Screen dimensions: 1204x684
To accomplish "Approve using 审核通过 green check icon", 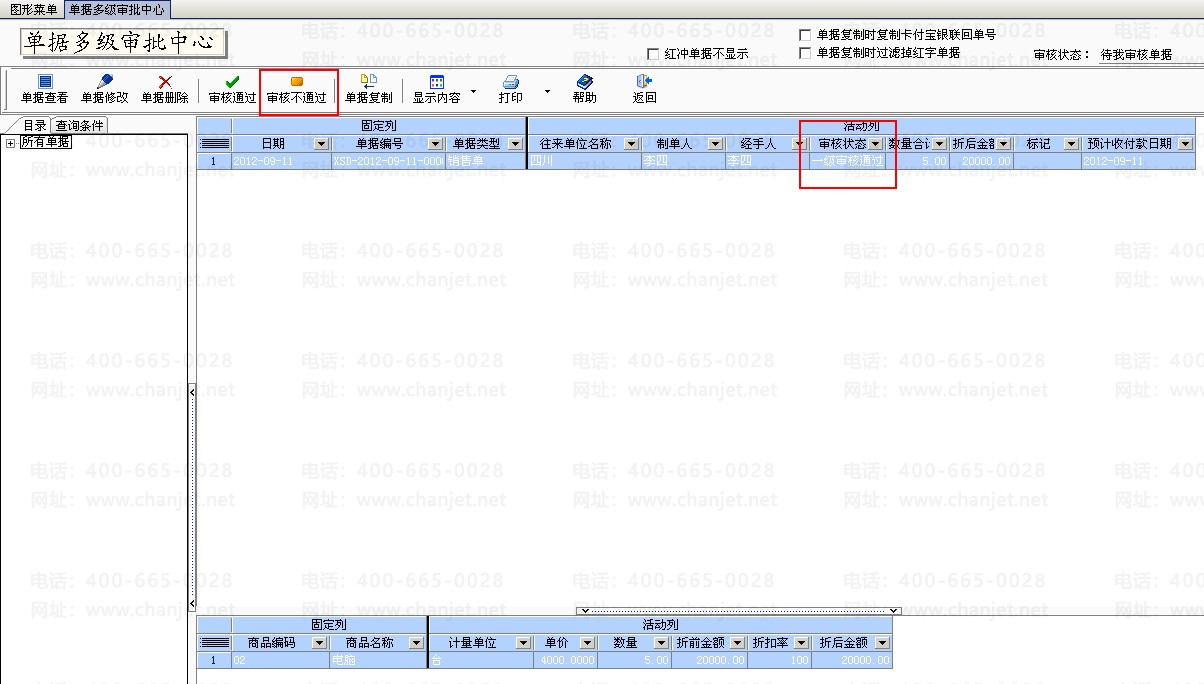I will coord(232,82).
